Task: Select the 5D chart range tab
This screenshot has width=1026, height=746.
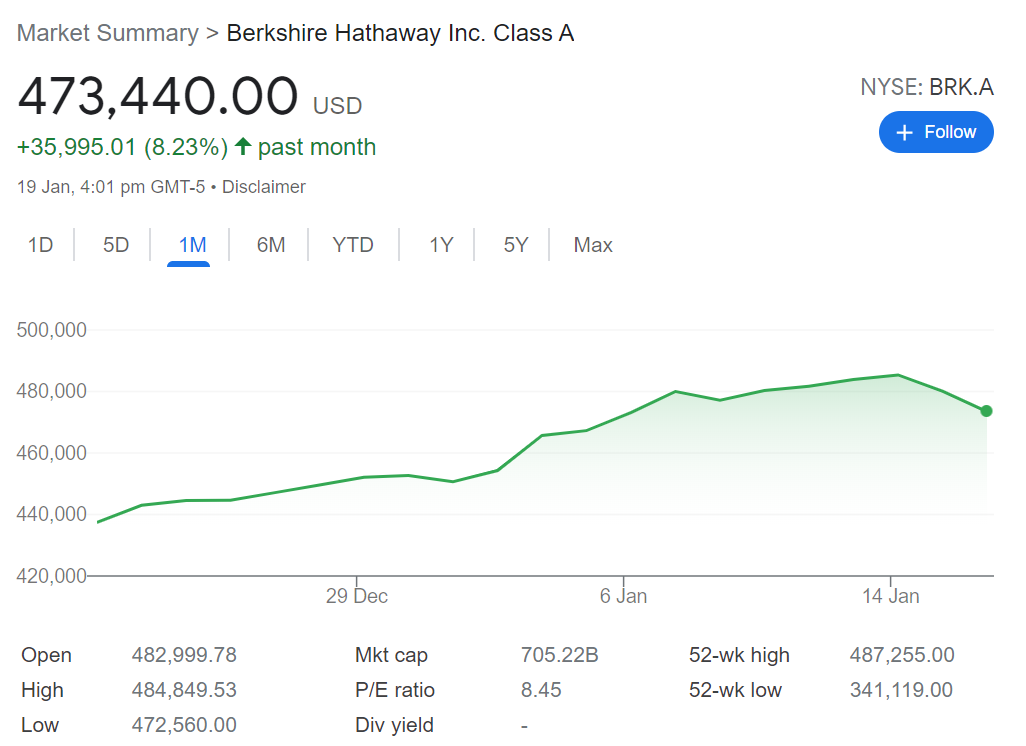Action: [x=116, y=245]
